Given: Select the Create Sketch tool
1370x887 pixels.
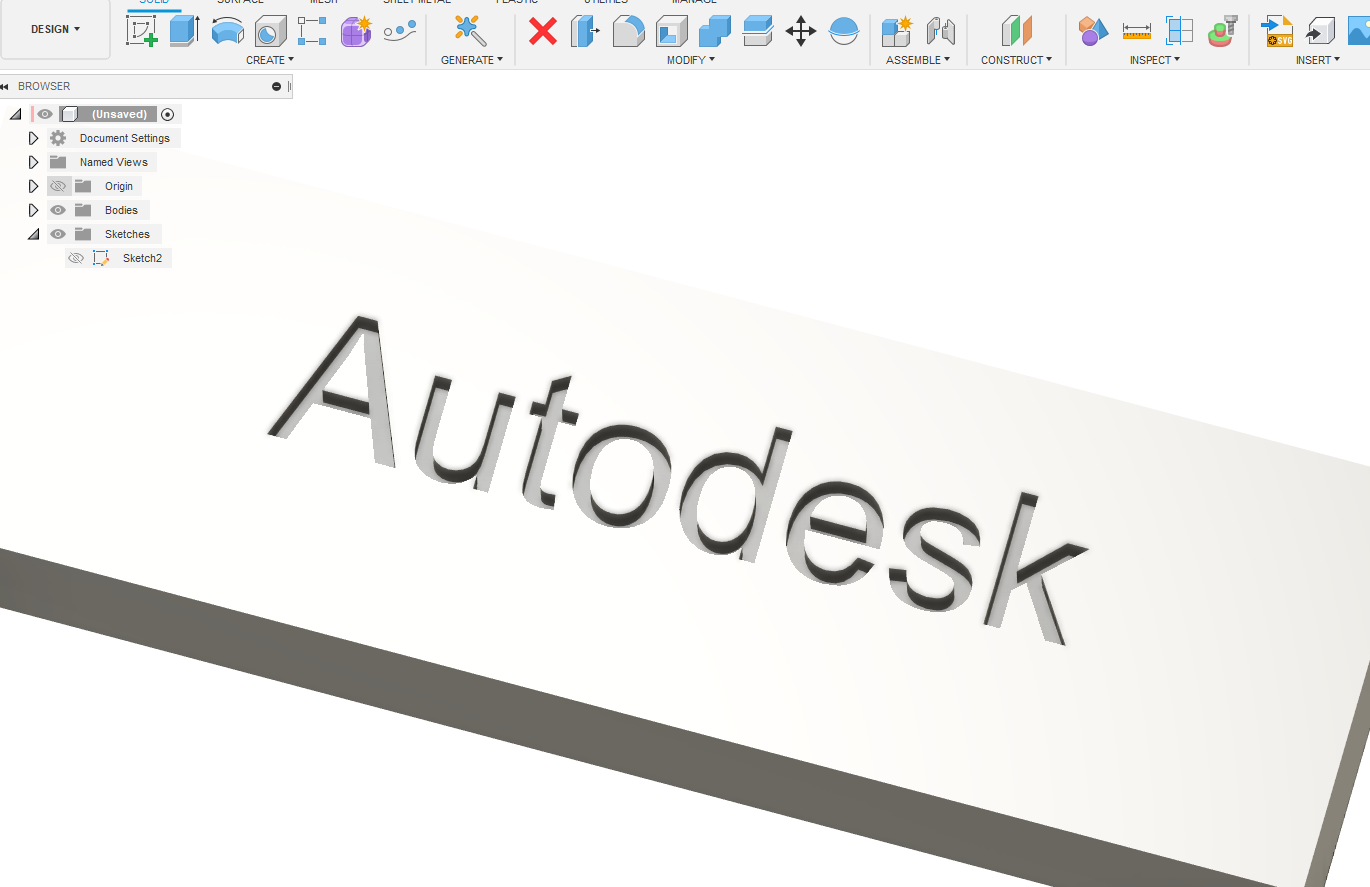Looking at the screenshot, I should [141, 32].
